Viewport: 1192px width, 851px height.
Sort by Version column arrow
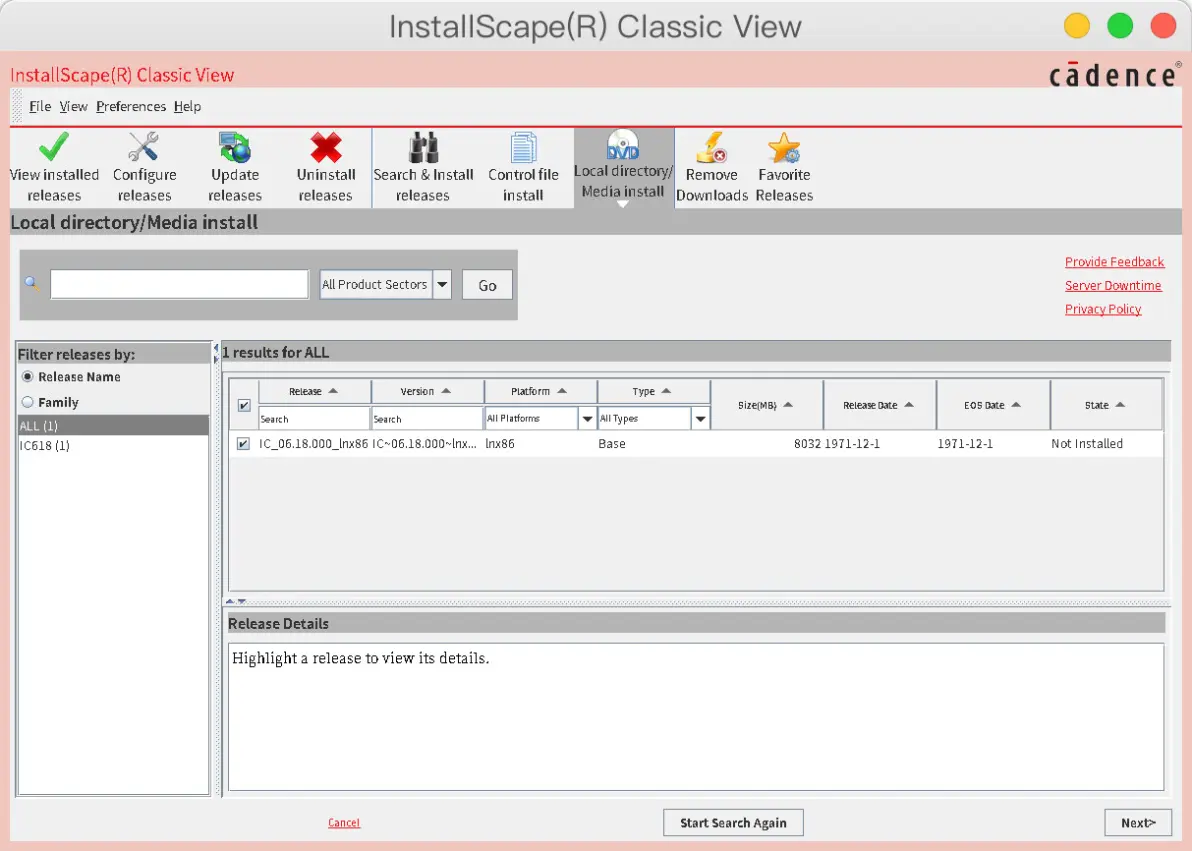[446, 391]
